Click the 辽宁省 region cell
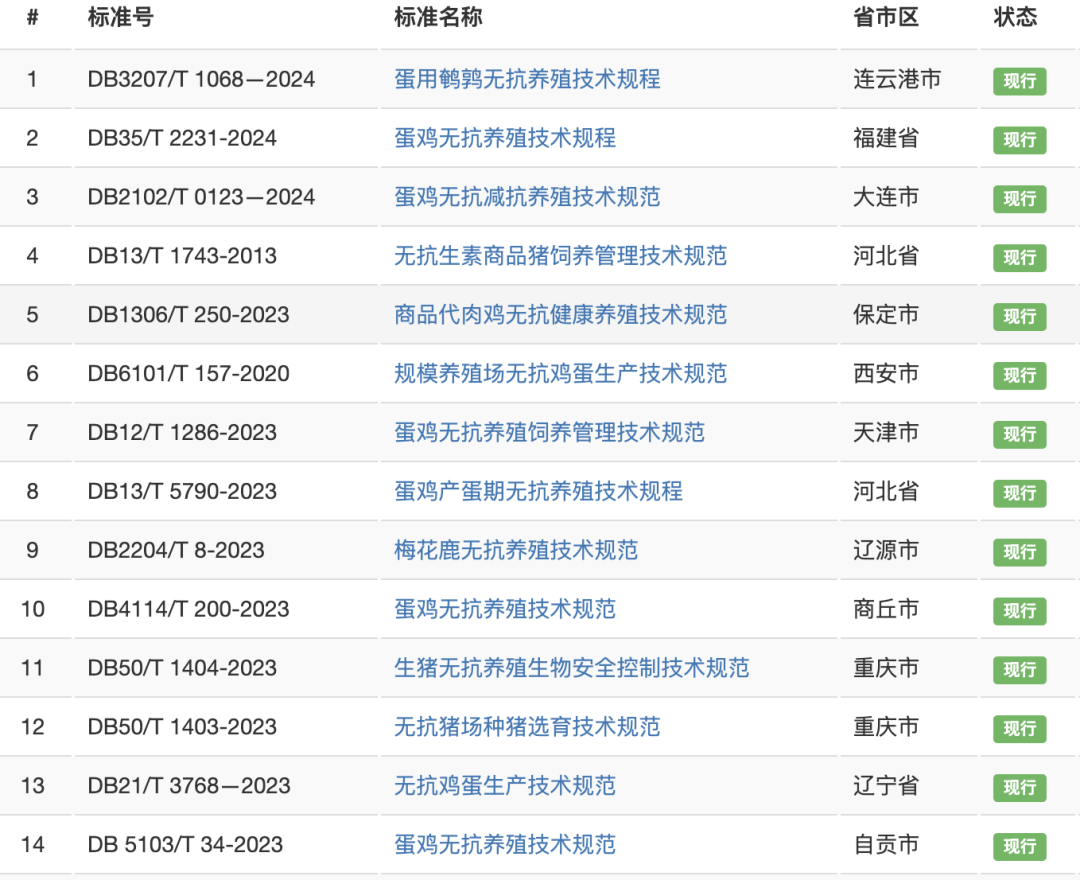This screenshot has height=880, width=1080. [886, 786]
